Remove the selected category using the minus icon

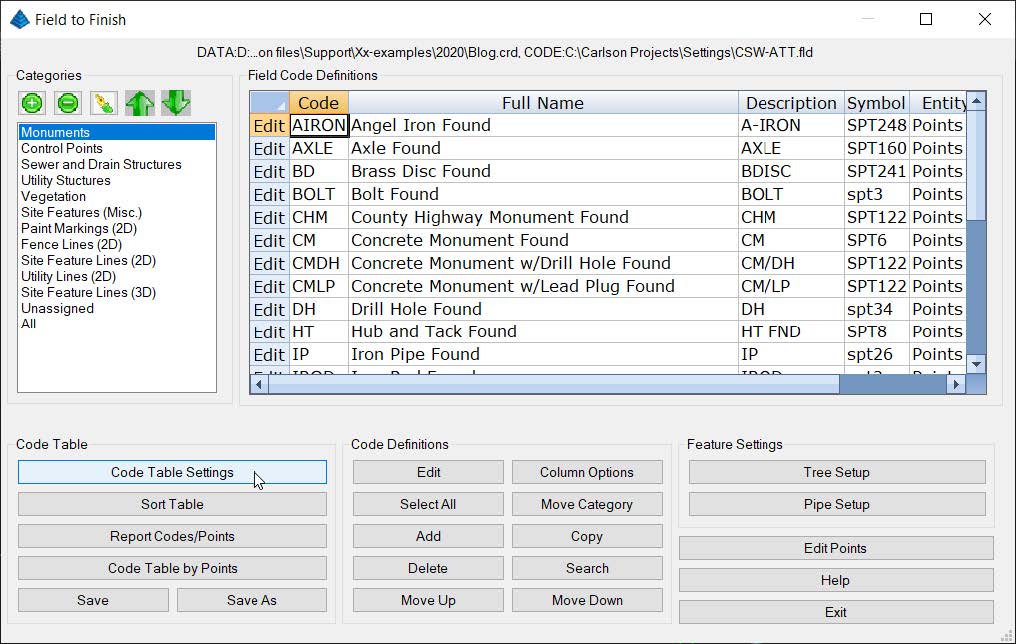coord(67,102)
